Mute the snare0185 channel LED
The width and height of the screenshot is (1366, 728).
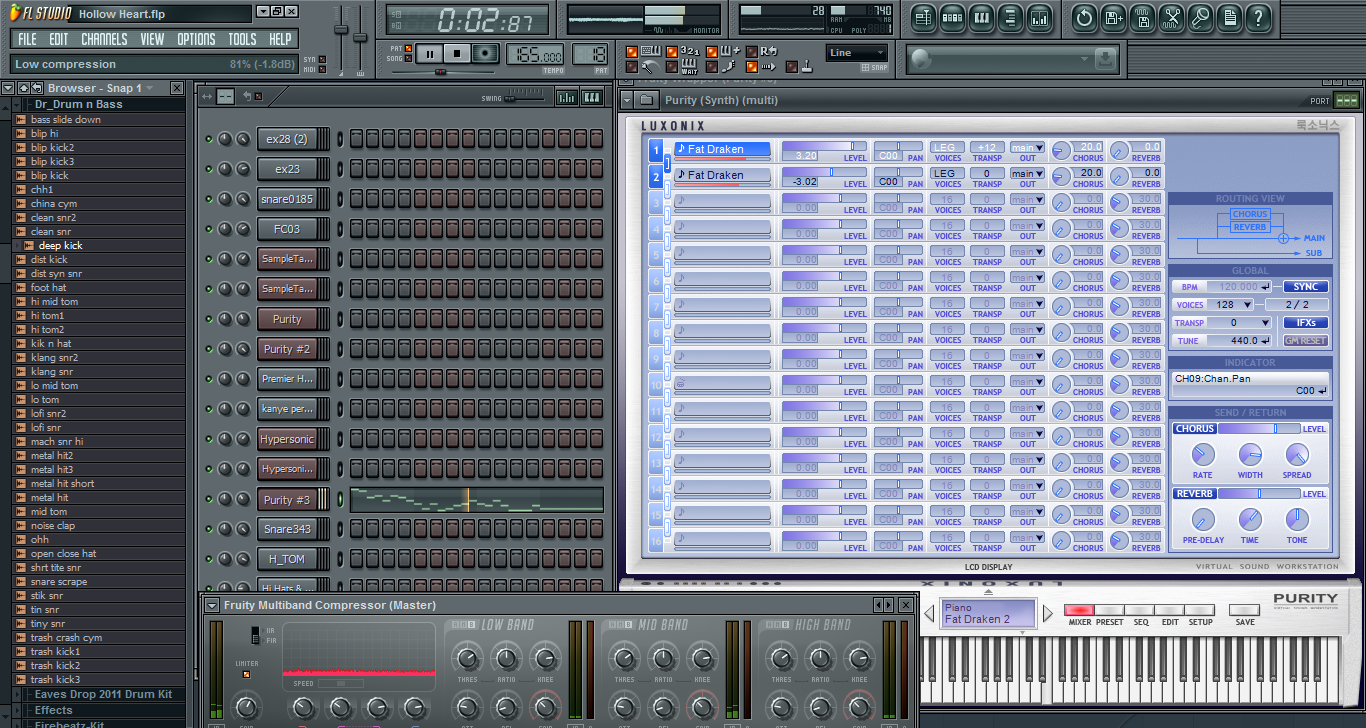[209, 199]
